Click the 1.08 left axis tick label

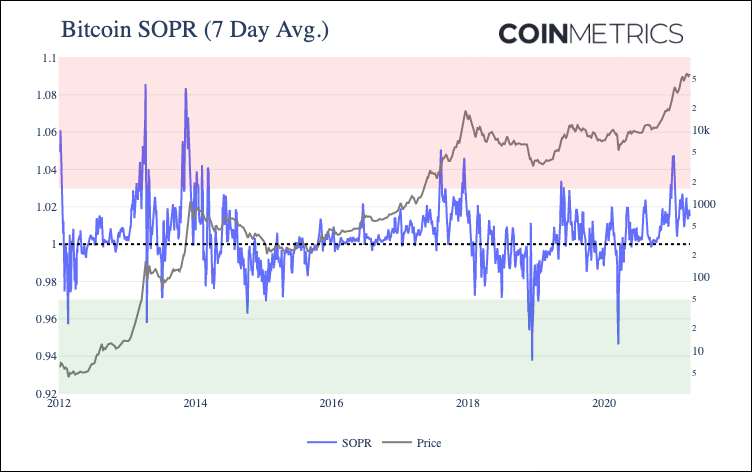click(x=47, y=95)
